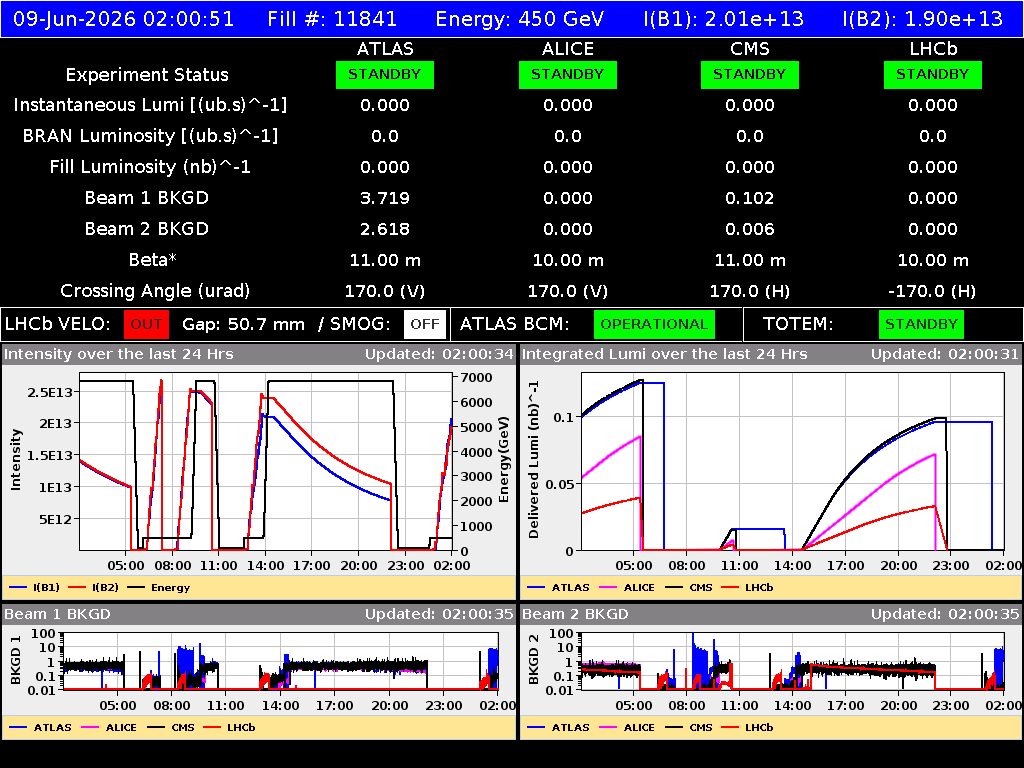Select LHCb crossing angle -170.0 (H)
This screenshot has height=768, width=1024.
click(x=933, y=291)
